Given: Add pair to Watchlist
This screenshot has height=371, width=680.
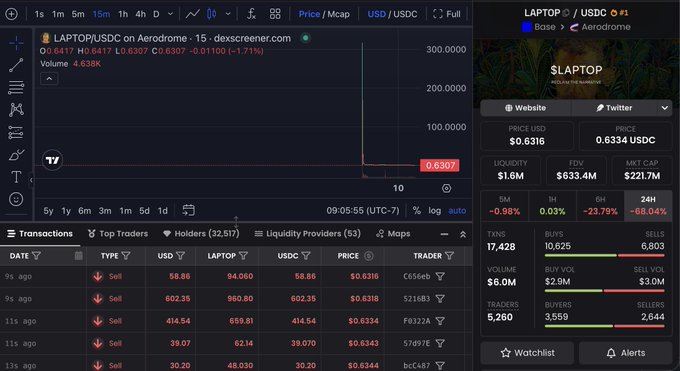Looking at the screenshot, I should click(527, 353).
